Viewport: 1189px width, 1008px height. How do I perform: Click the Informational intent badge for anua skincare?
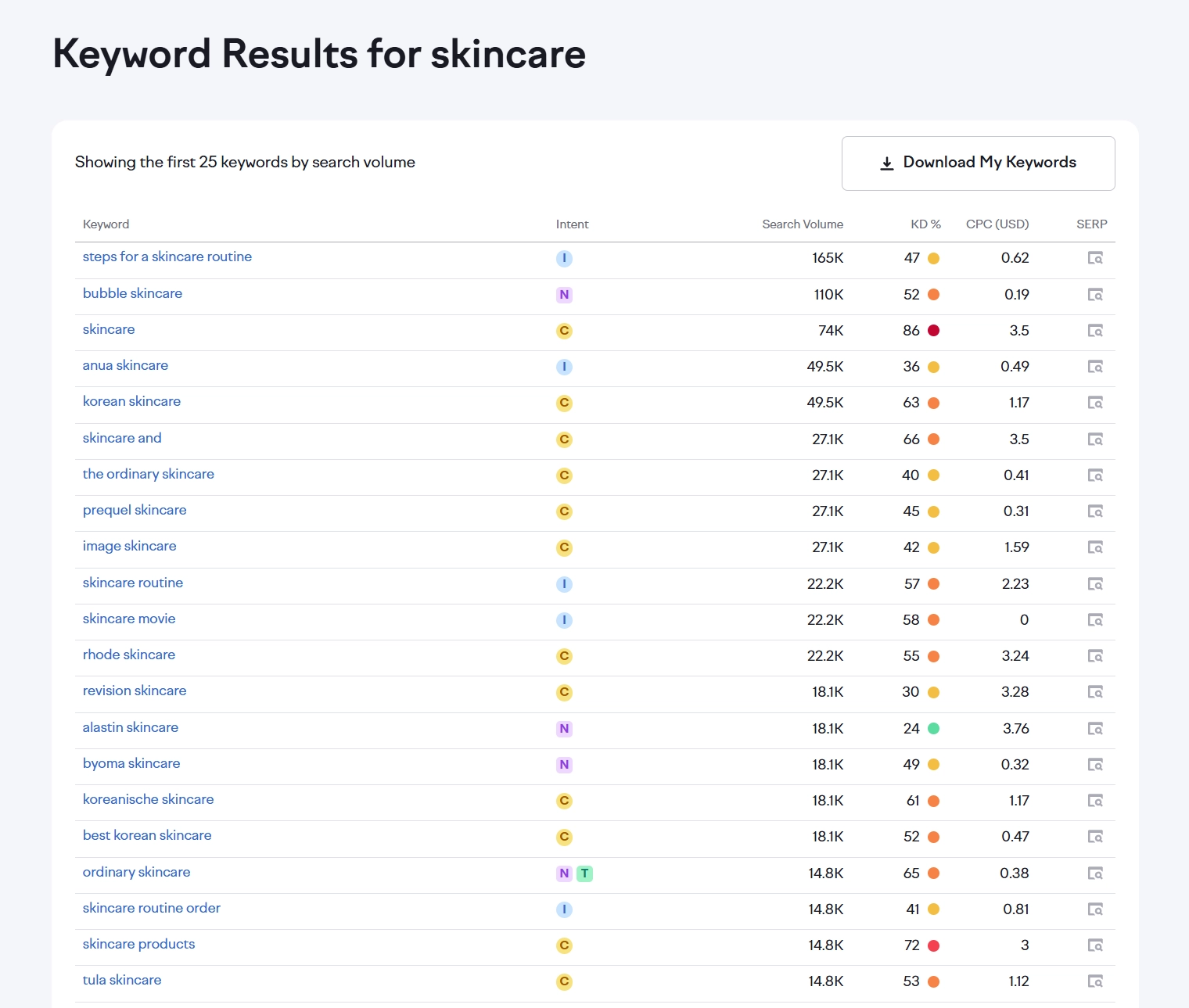(564, 367)
